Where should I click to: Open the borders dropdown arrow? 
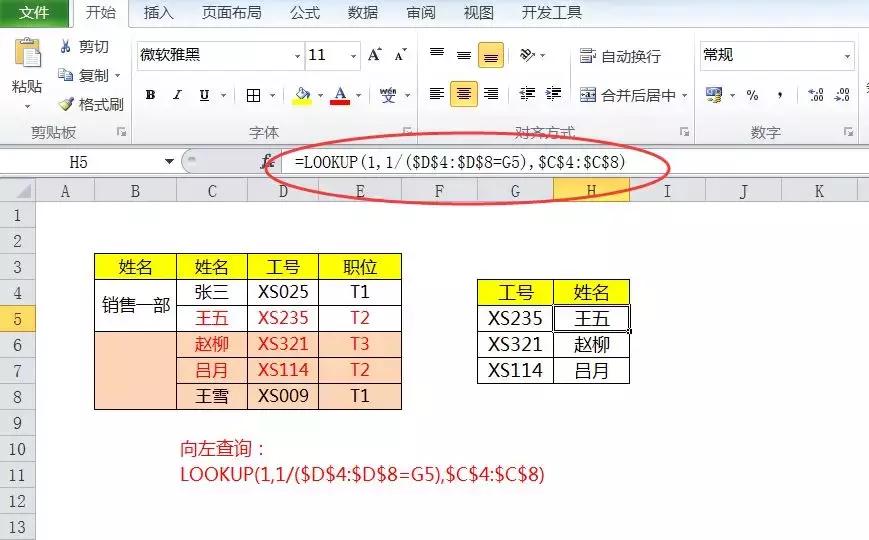pyautogui.click(x=272, y=95)
